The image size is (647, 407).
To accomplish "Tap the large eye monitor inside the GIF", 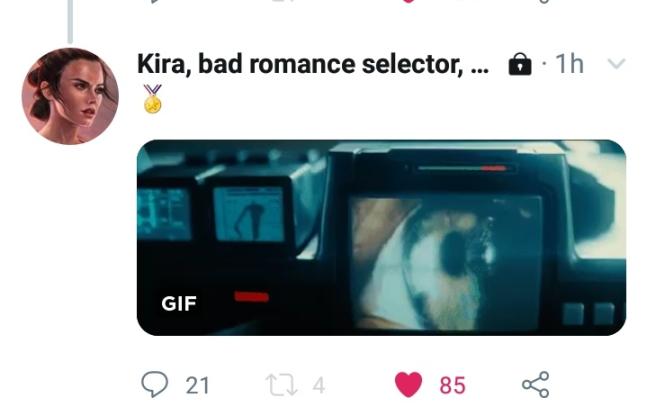I will [x=446, y=263].
